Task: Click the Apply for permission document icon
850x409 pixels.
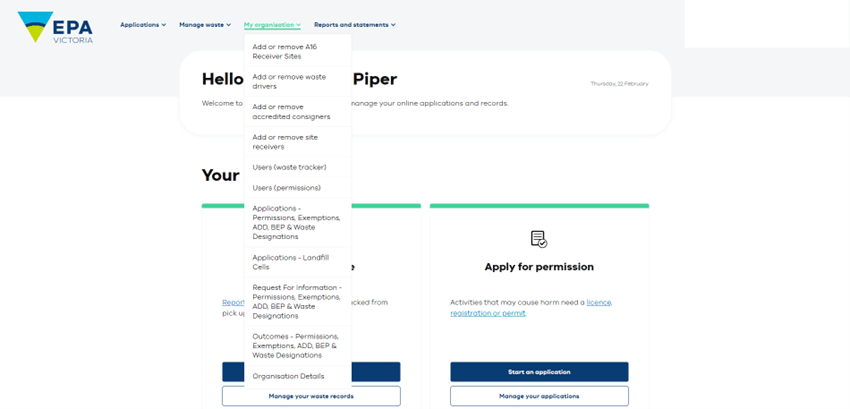Action: click(x=539, y=239)
